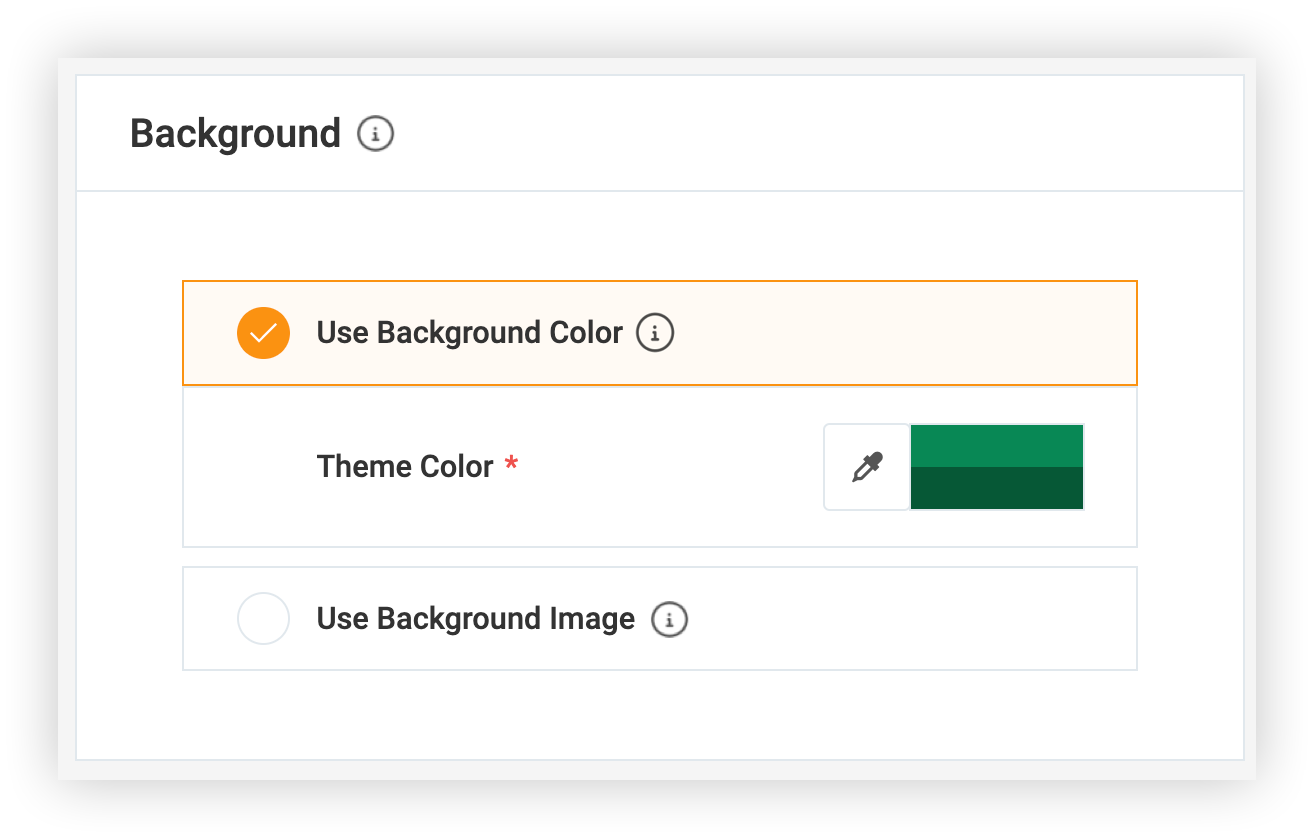Pick the lighter green upper theme swatch
This screenshot has width=1314, height=838.
point(997,445)
